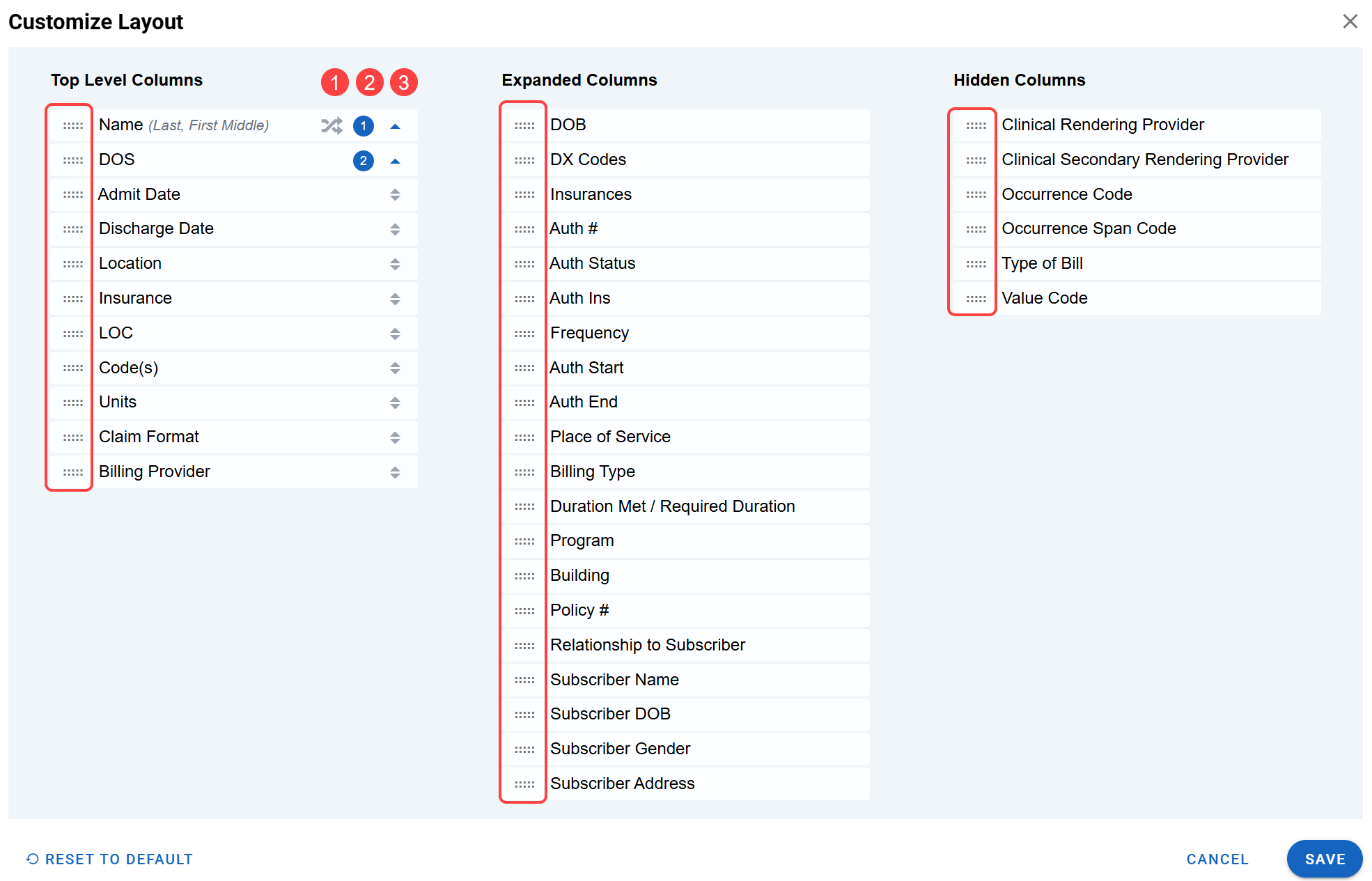Viewport: 1372px width, 881px height.
Task: Click the sort arrows on Insurance row
Action: click(395, 299)
